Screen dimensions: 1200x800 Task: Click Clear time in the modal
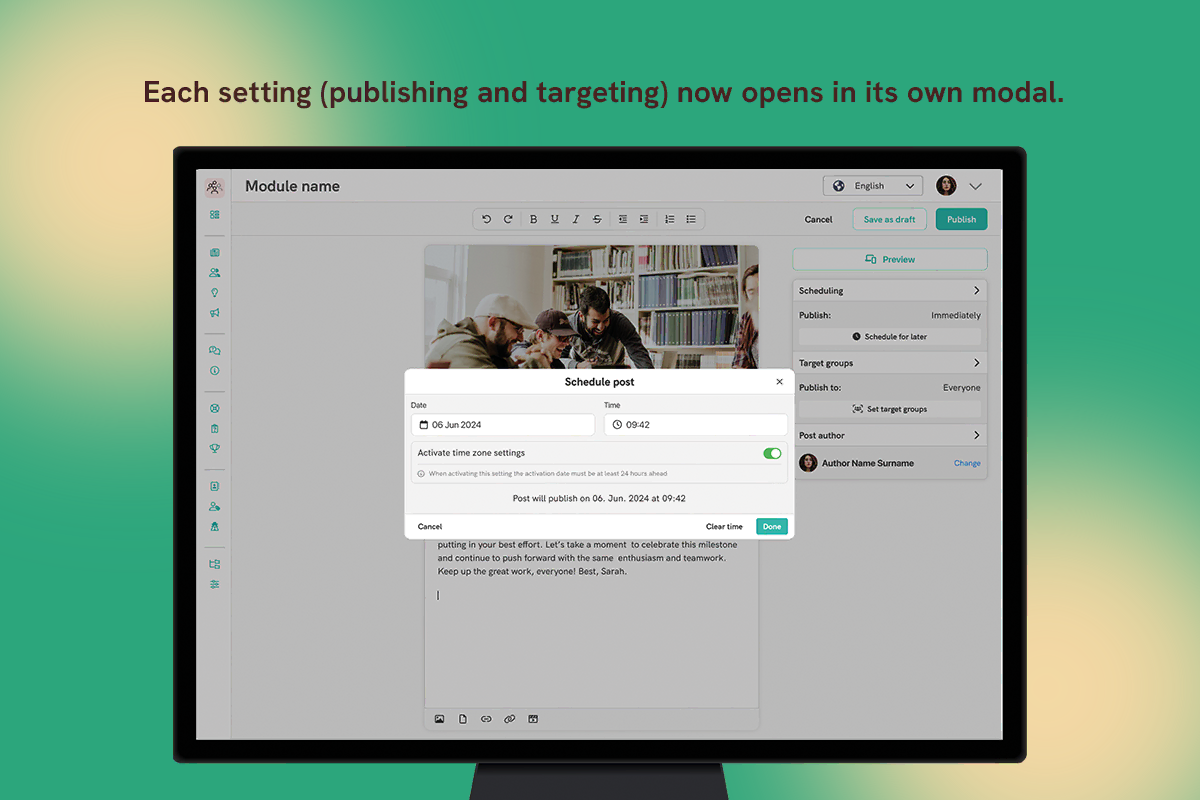pos(724,526)
